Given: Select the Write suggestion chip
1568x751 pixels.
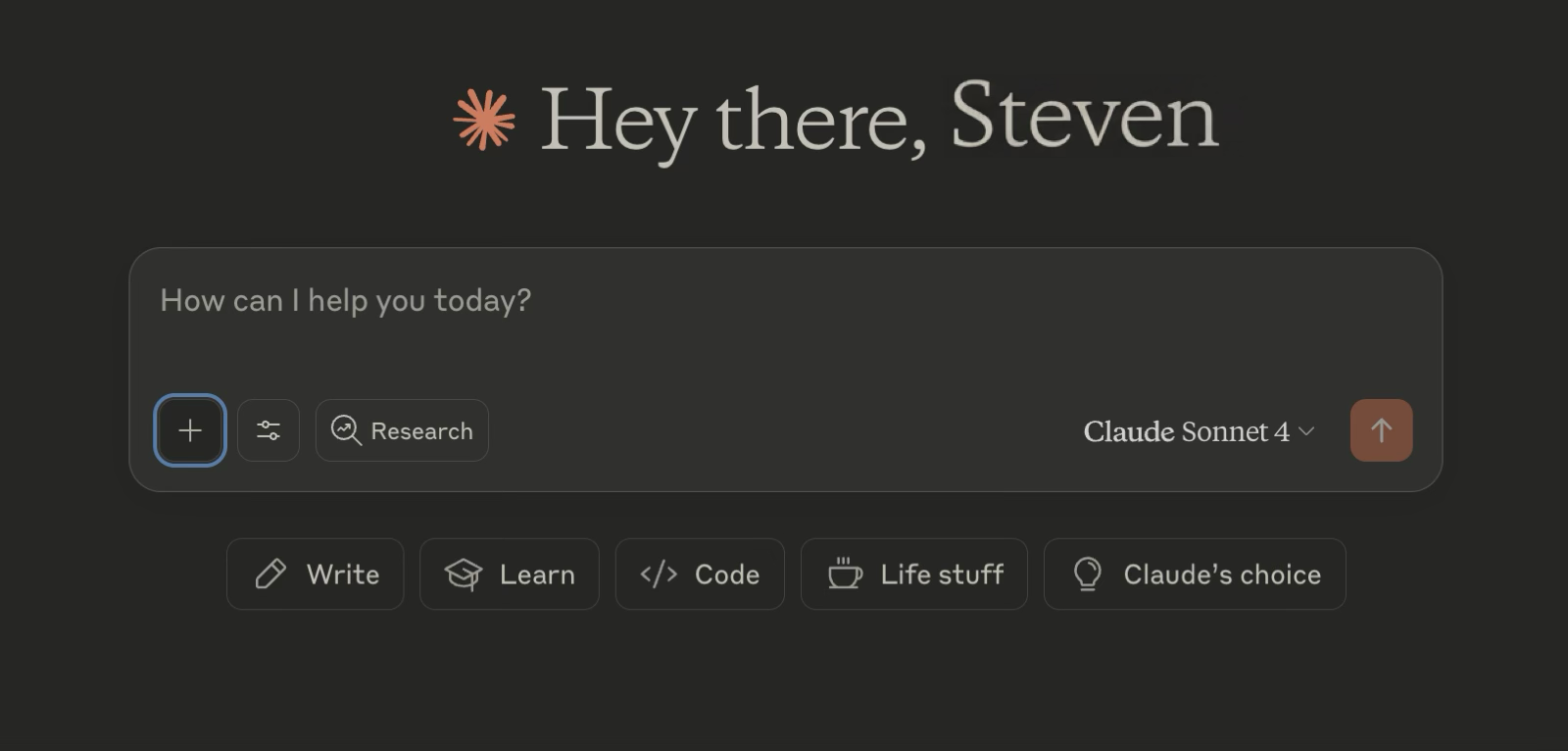Looking at the screenshot, I should pyautogui.click(x=315, y=574).
